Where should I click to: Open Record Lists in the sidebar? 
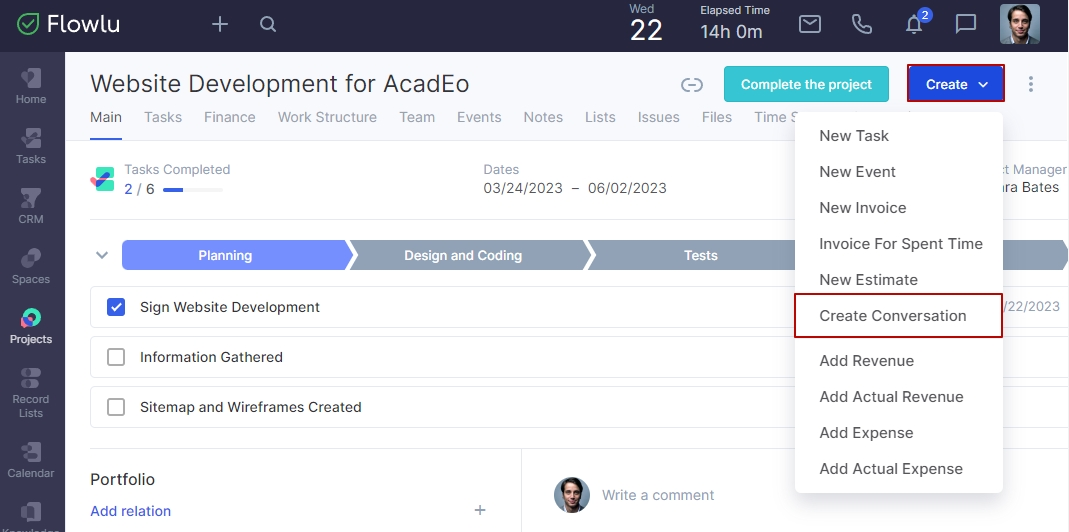point(31,393)
